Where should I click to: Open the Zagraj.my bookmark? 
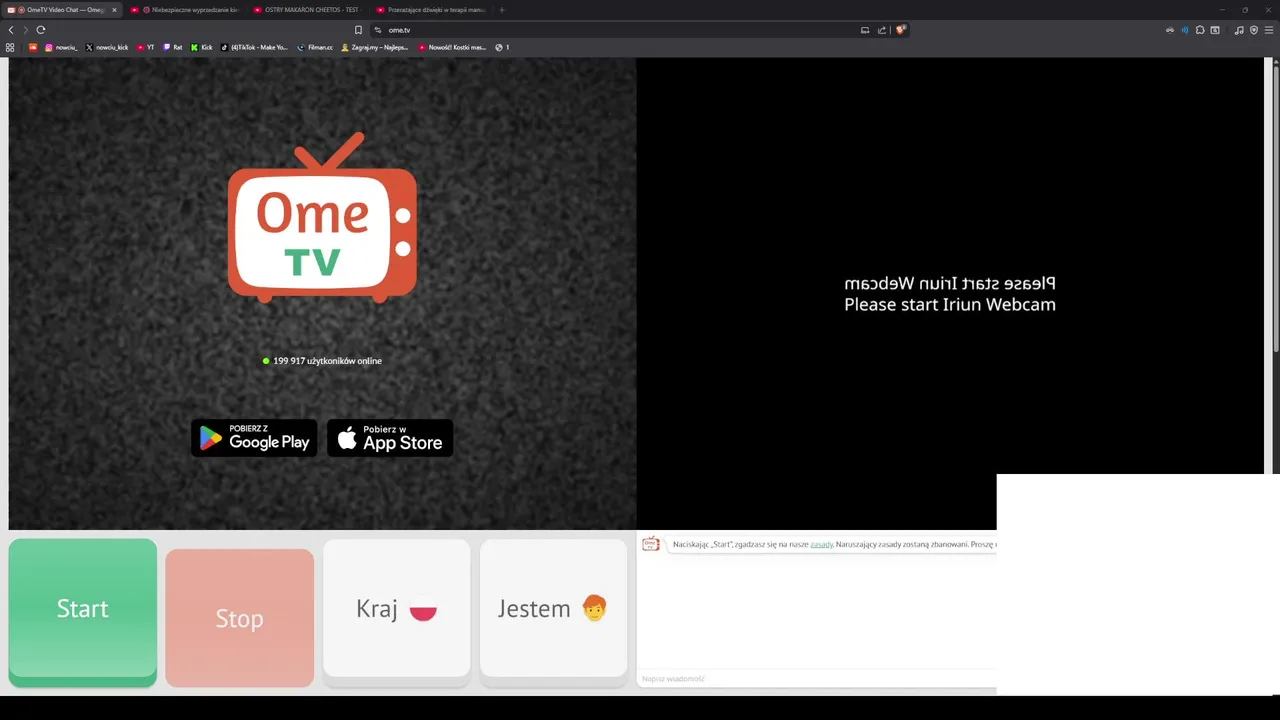point(375,47)
